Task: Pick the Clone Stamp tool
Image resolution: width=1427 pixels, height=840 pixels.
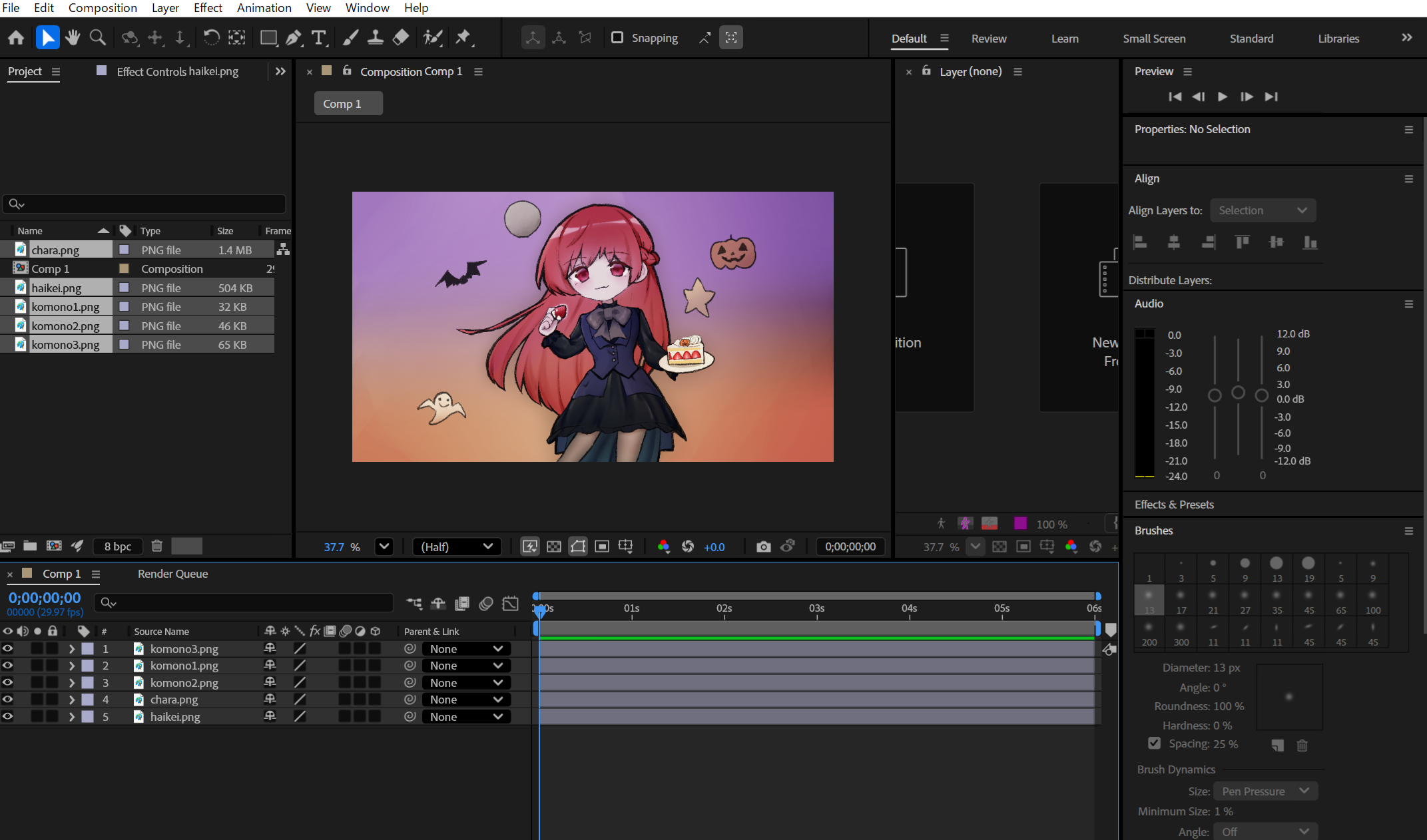Action: point(375,38)
